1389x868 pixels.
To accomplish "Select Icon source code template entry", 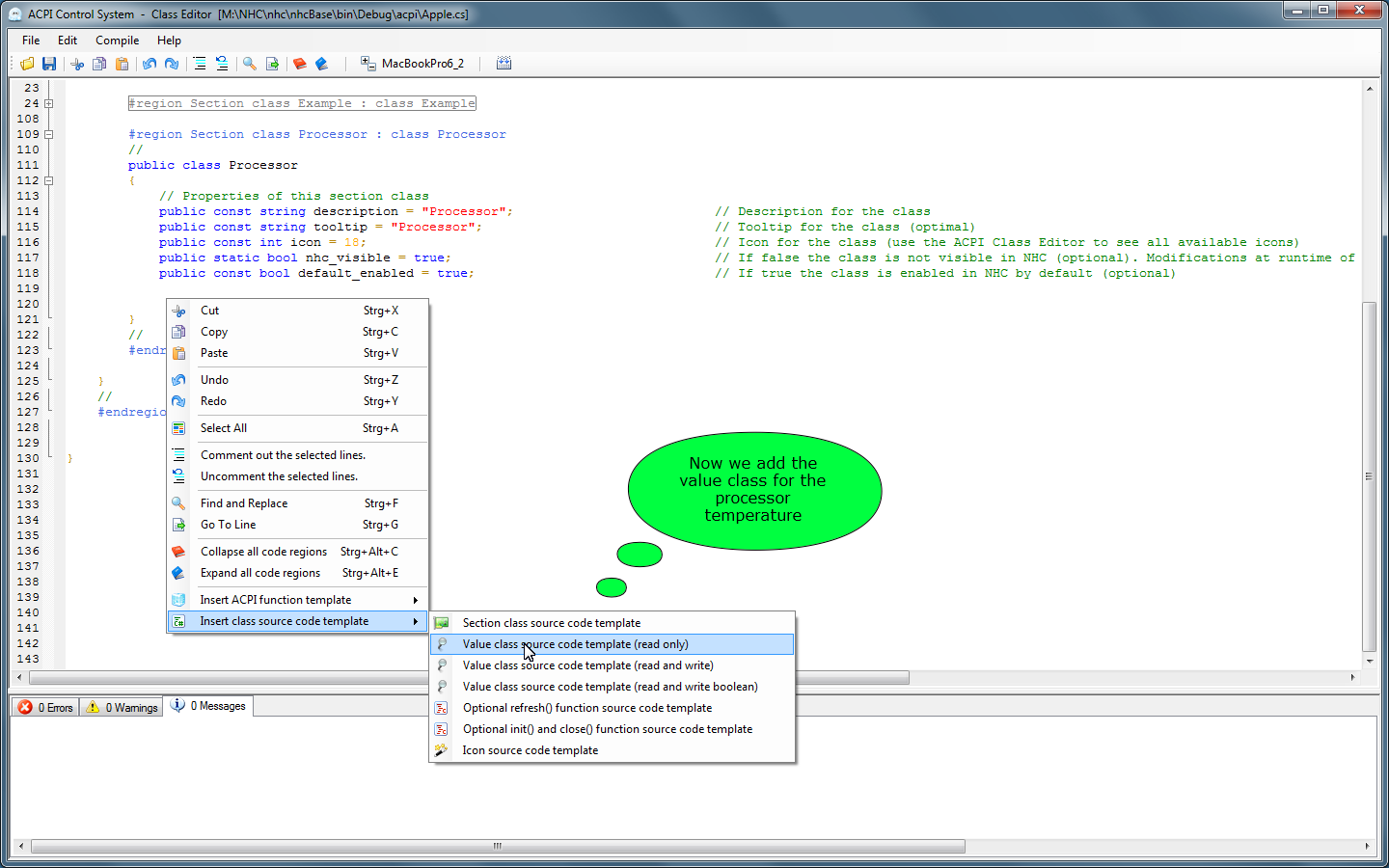I will [x=530, y=750].
